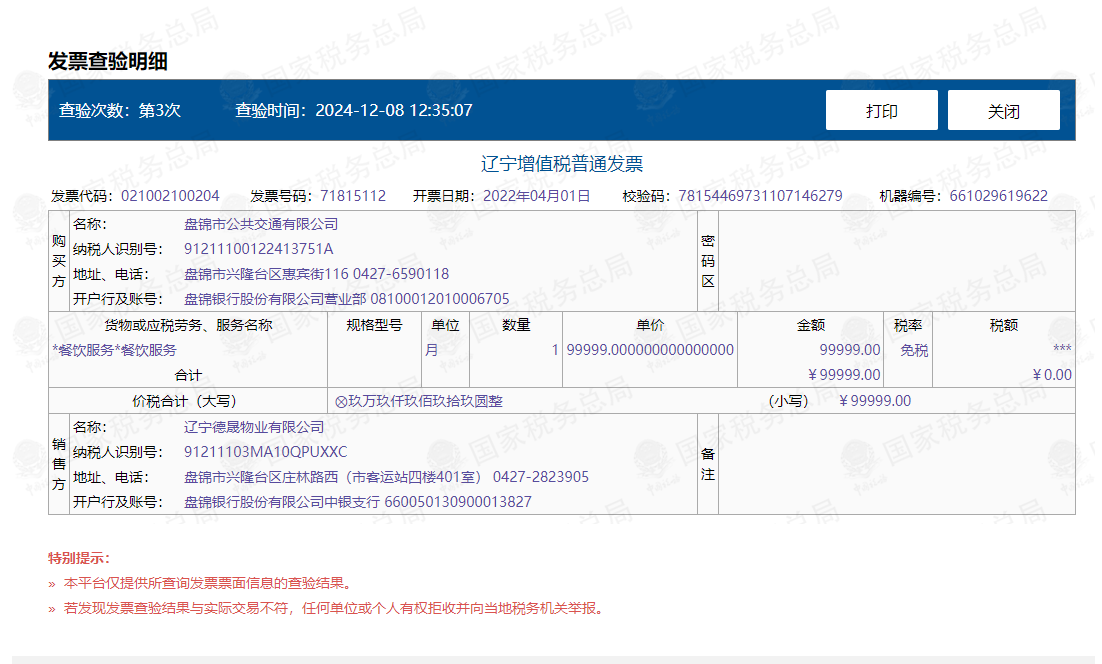Click the 数量 column header
This screenshot has height=664, width=1102.
coord(516,325)
